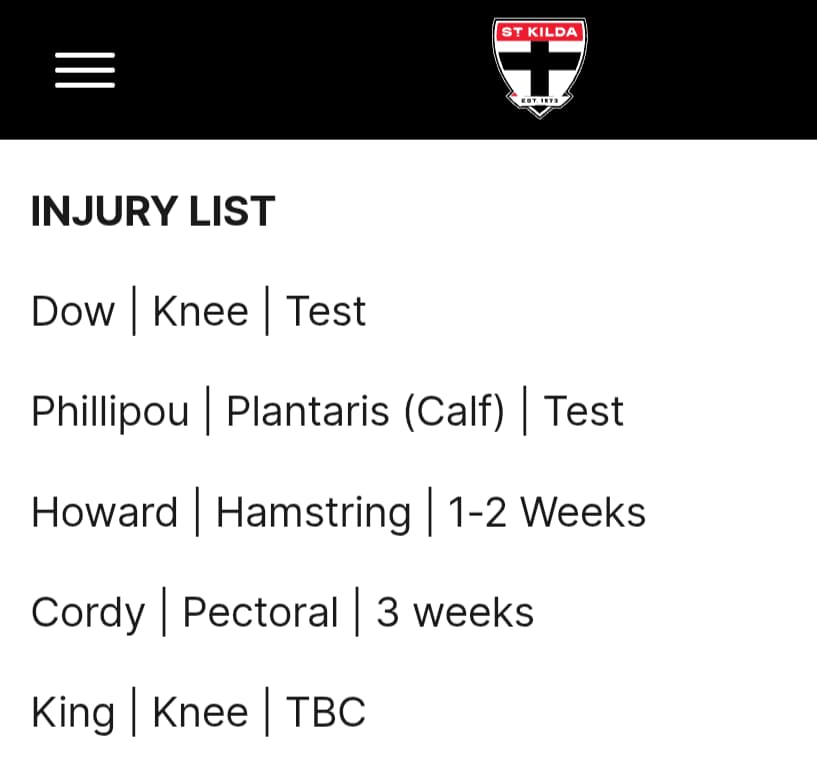Image resolution: width=817 pixels, height=778 pixels.
Task: Click the TBC status for King
Action: (x=326, y=712)
